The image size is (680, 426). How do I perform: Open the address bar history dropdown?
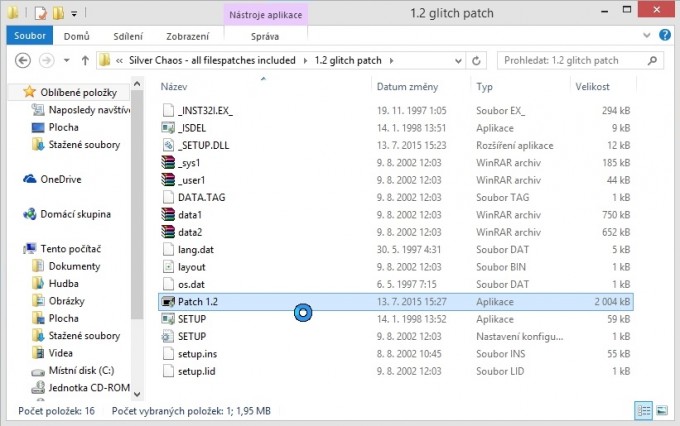pos(458,61)
